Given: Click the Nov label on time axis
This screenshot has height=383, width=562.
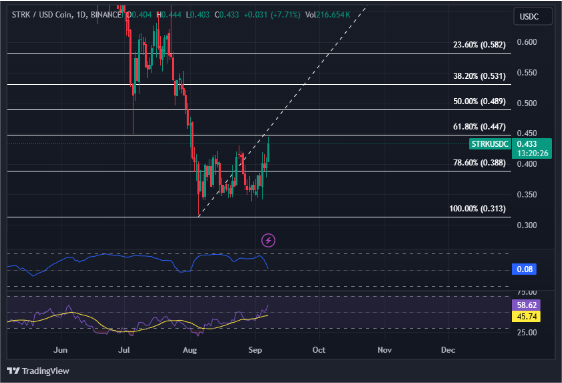Looking at the screenshot, I should [x=384, y=350].
